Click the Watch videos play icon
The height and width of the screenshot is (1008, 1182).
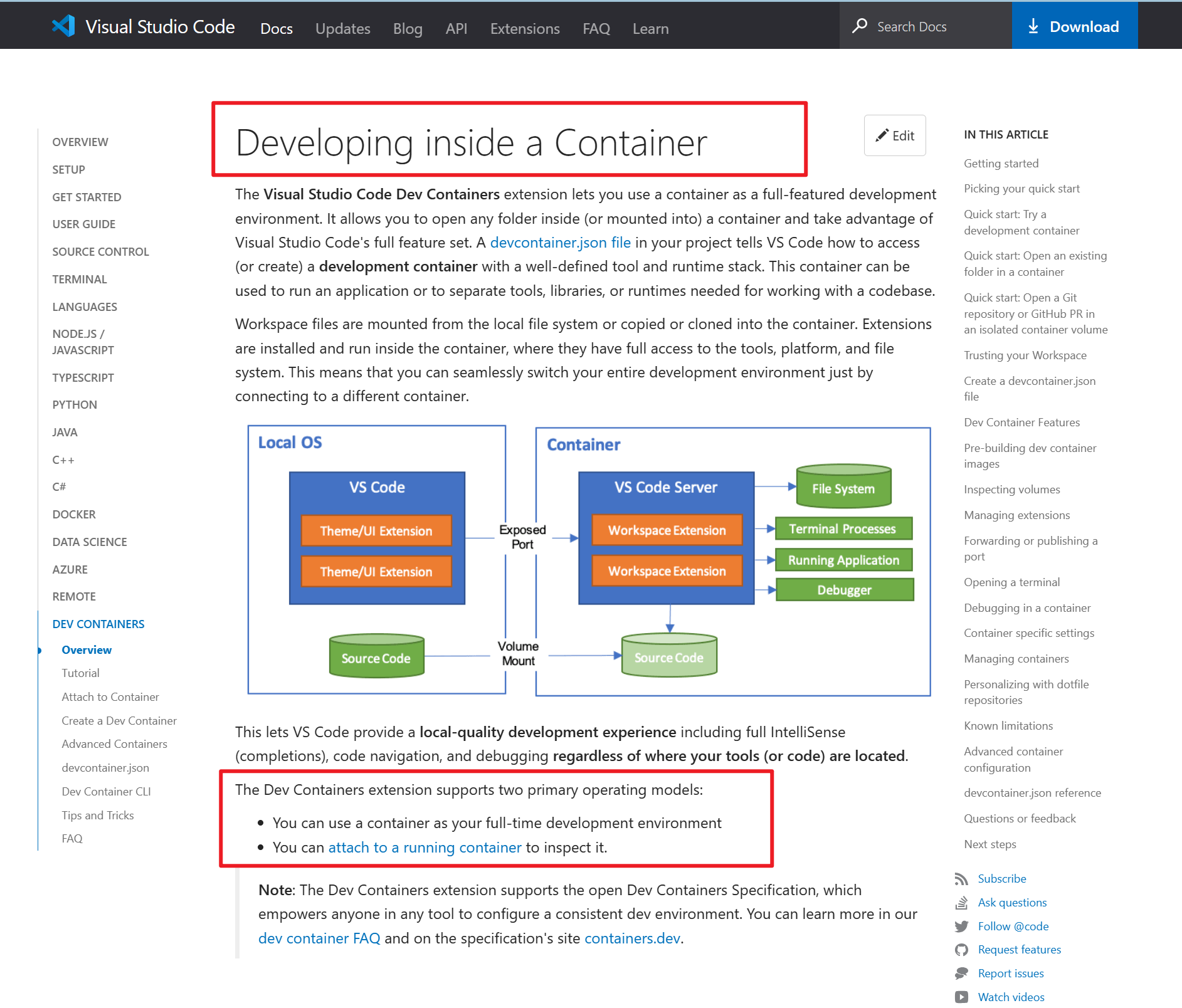(961, 997)
